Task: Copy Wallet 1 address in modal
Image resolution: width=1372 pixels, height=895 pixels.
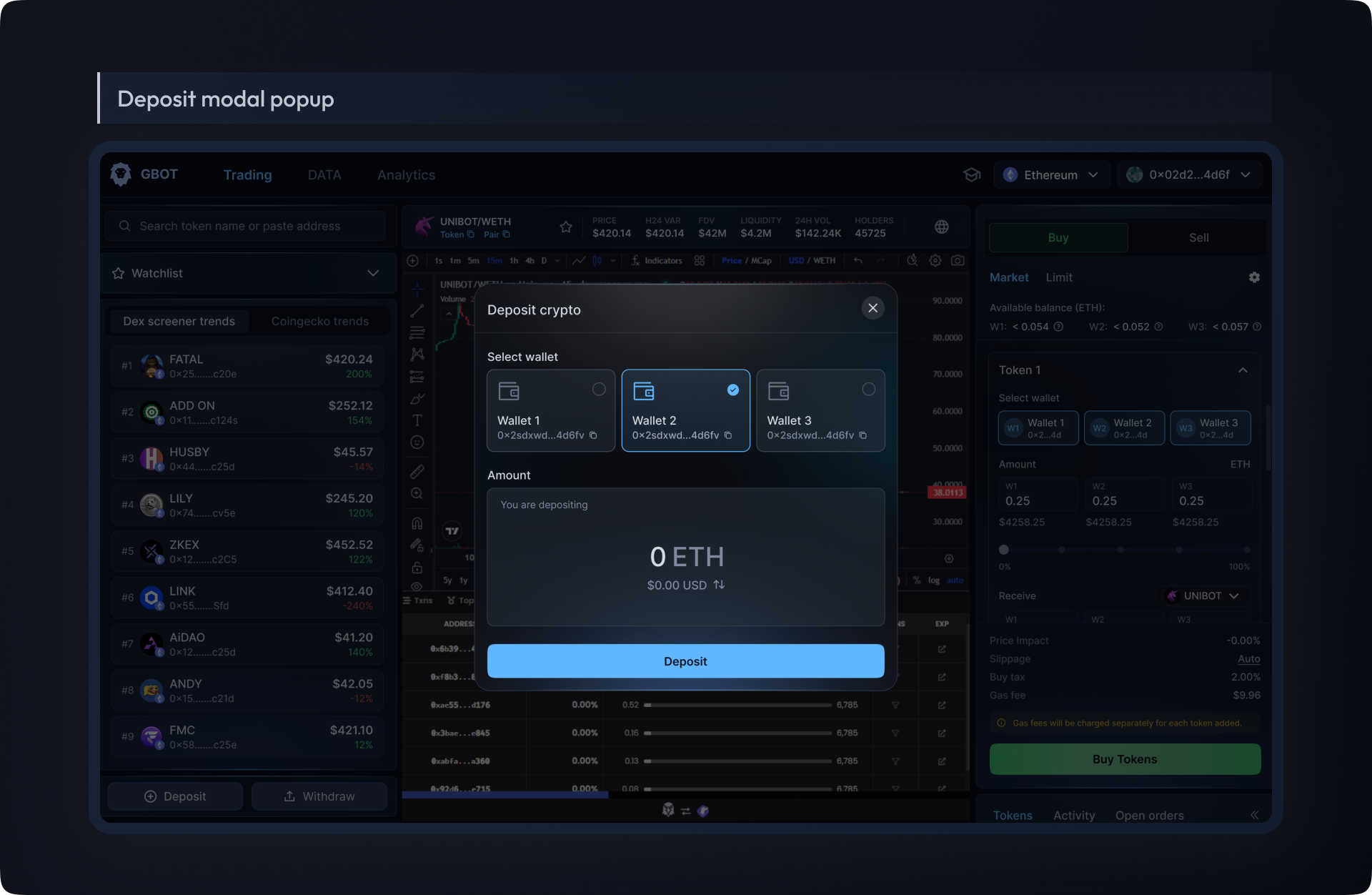Action: [x=593, y=435]
